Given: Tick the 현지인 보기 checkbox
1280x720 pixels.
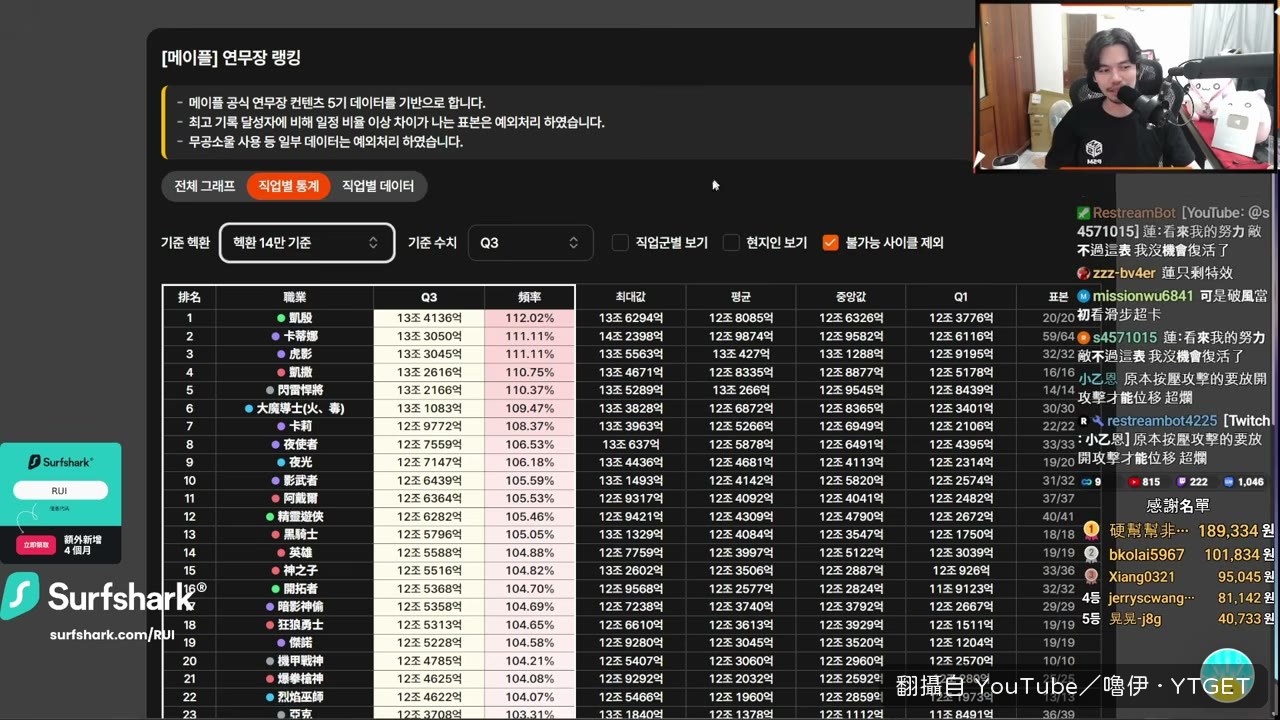Looking at the screenshot, I should pos(731,243).
